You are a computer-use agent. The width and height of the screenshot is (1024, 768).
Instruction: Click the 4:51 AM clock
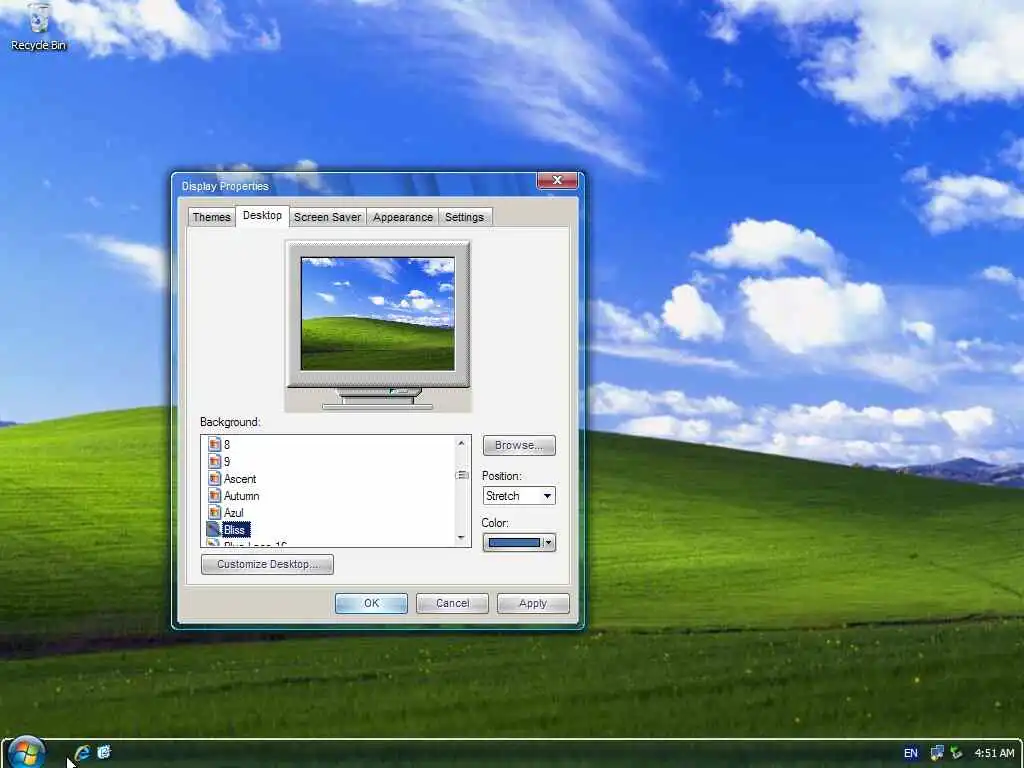[994, 753]
